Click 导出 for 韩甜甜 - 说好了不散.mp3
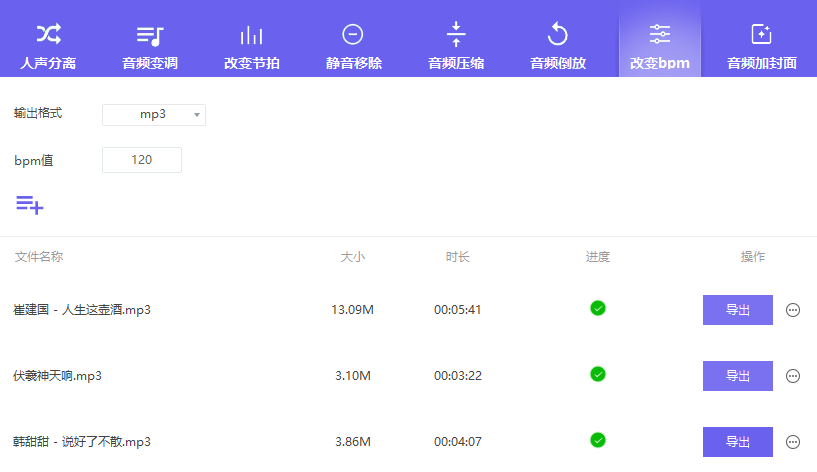The image size is (817, 472). (x=737, y=442)
